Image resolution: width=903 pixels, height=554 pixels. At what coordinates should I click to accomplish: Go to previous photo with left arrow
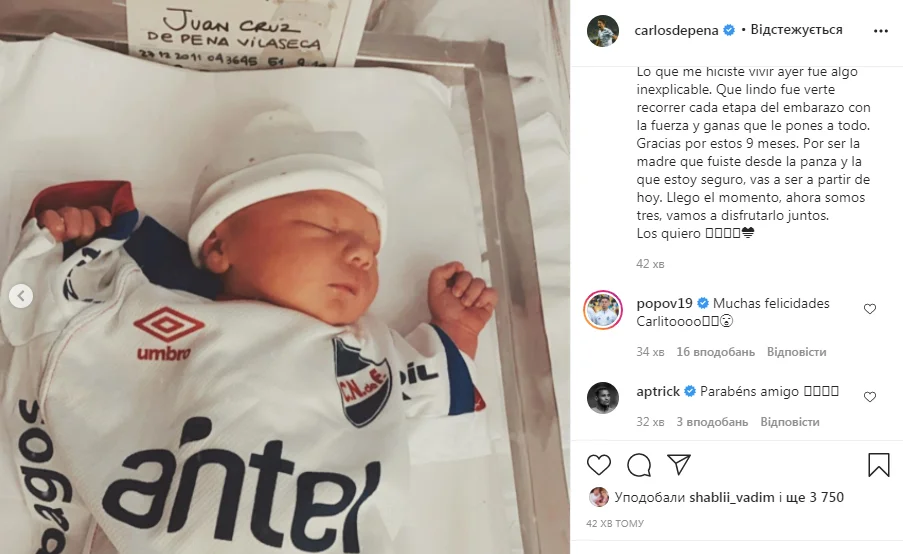(21, 296)
